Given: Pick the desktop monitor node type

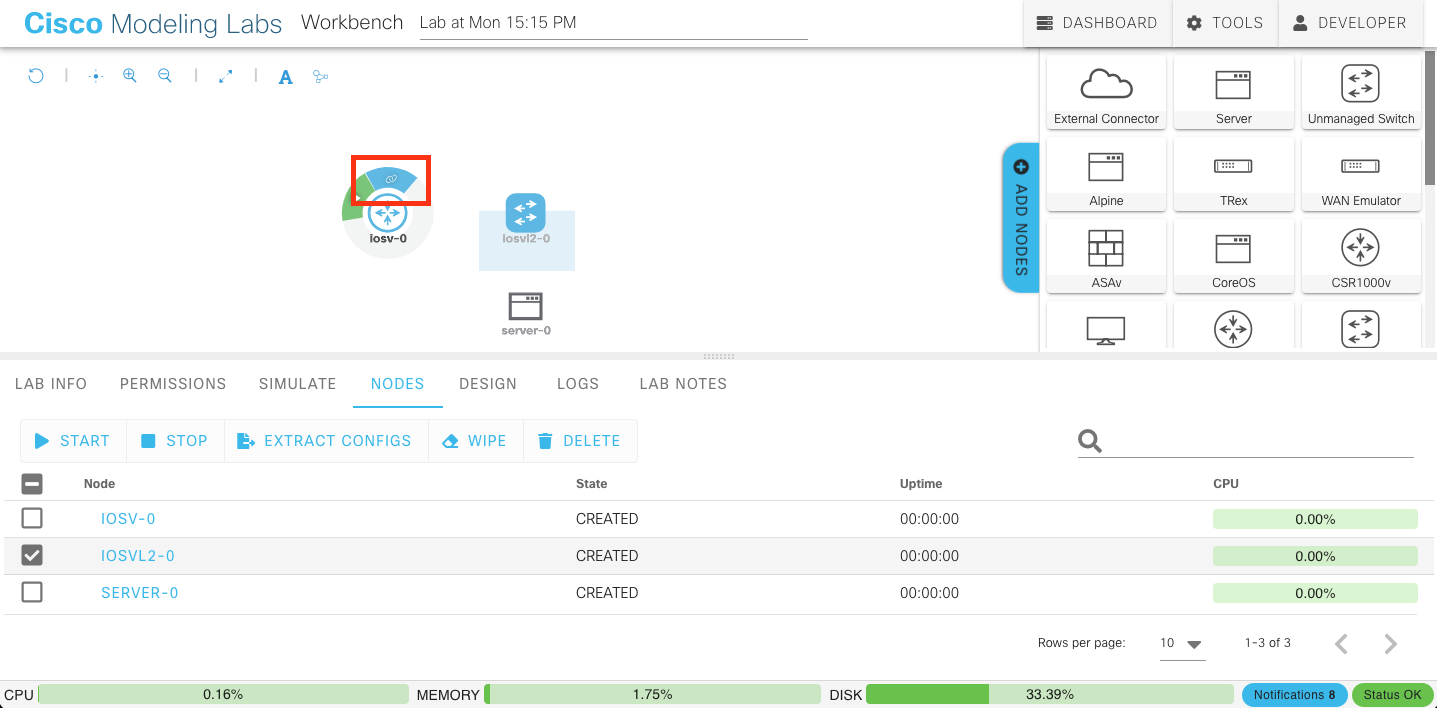Looking at the screenshot, I should 1106,328.
